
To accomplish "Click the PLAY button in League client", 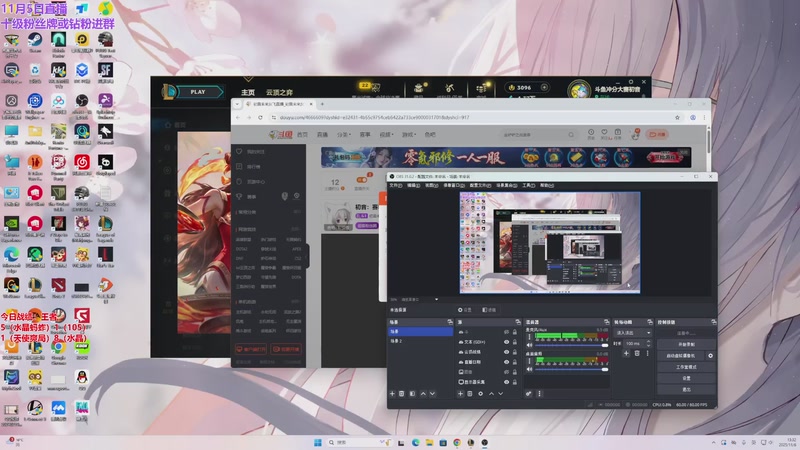I will [198, 92].
